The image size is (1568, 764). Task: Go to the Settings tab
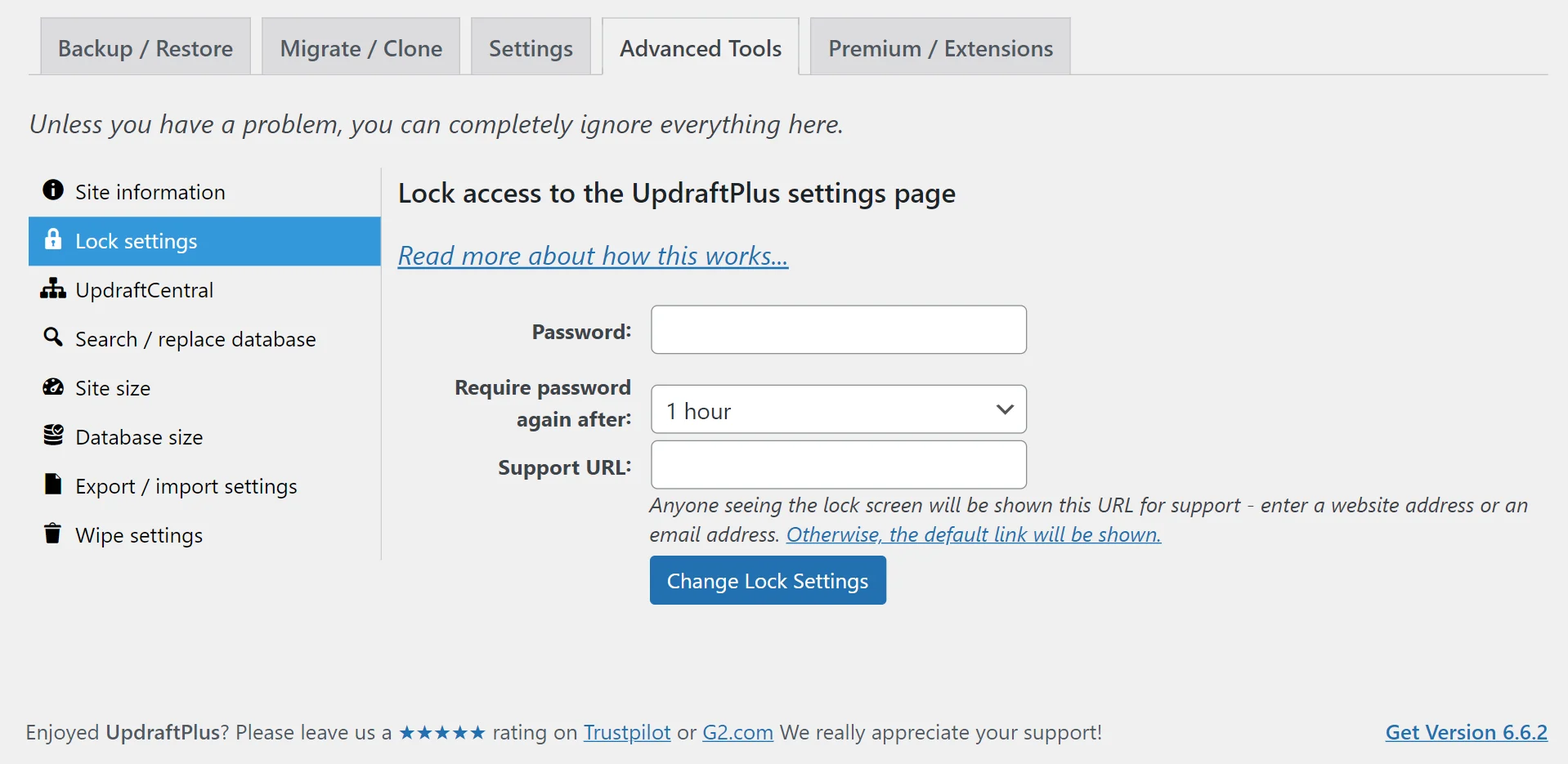coord(531,48)
